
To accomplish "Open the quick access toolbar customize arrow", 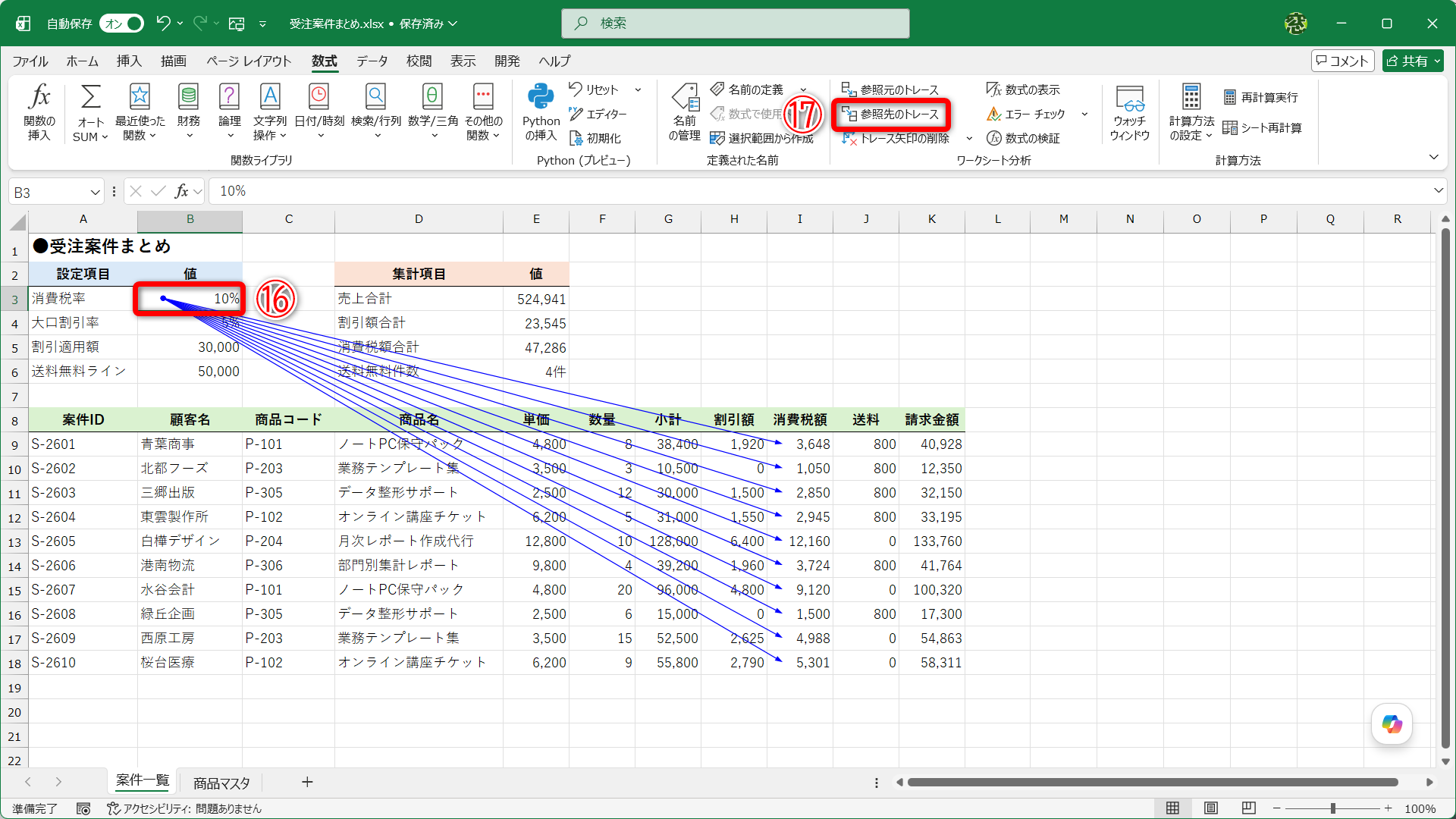I will tap(262, 24).
